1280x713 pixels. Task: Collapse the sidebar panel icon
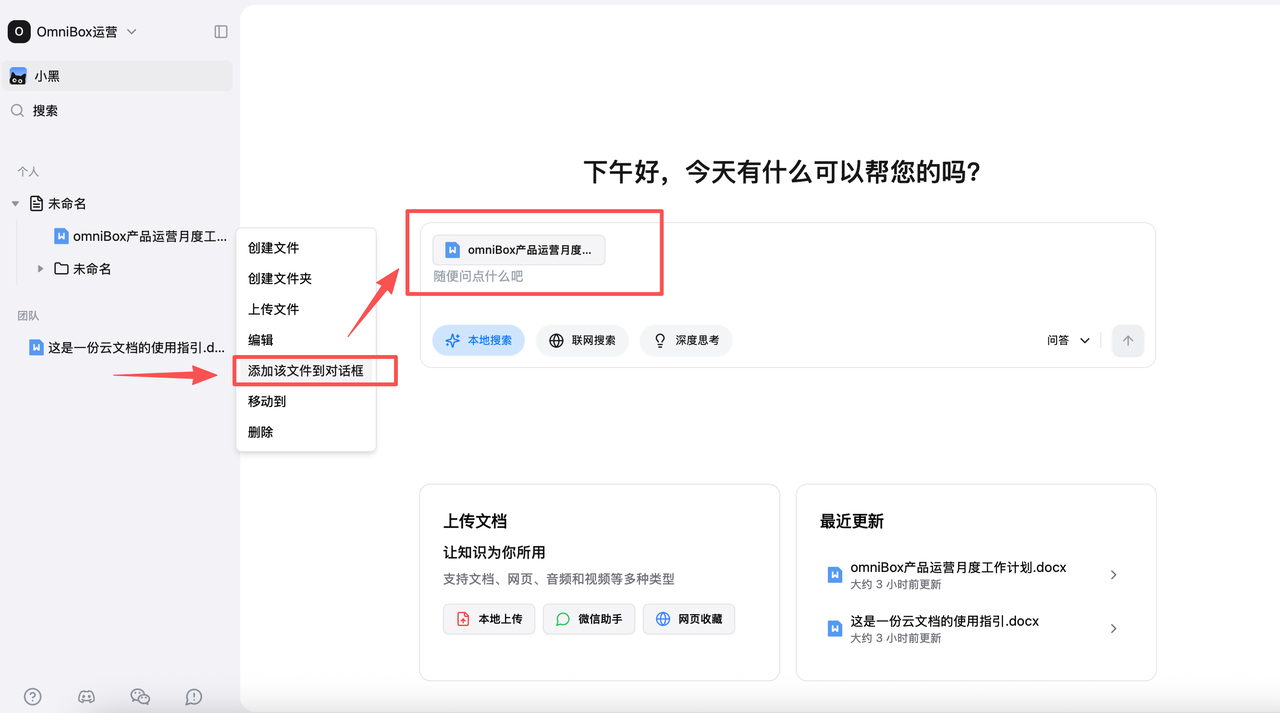(221, 32)
